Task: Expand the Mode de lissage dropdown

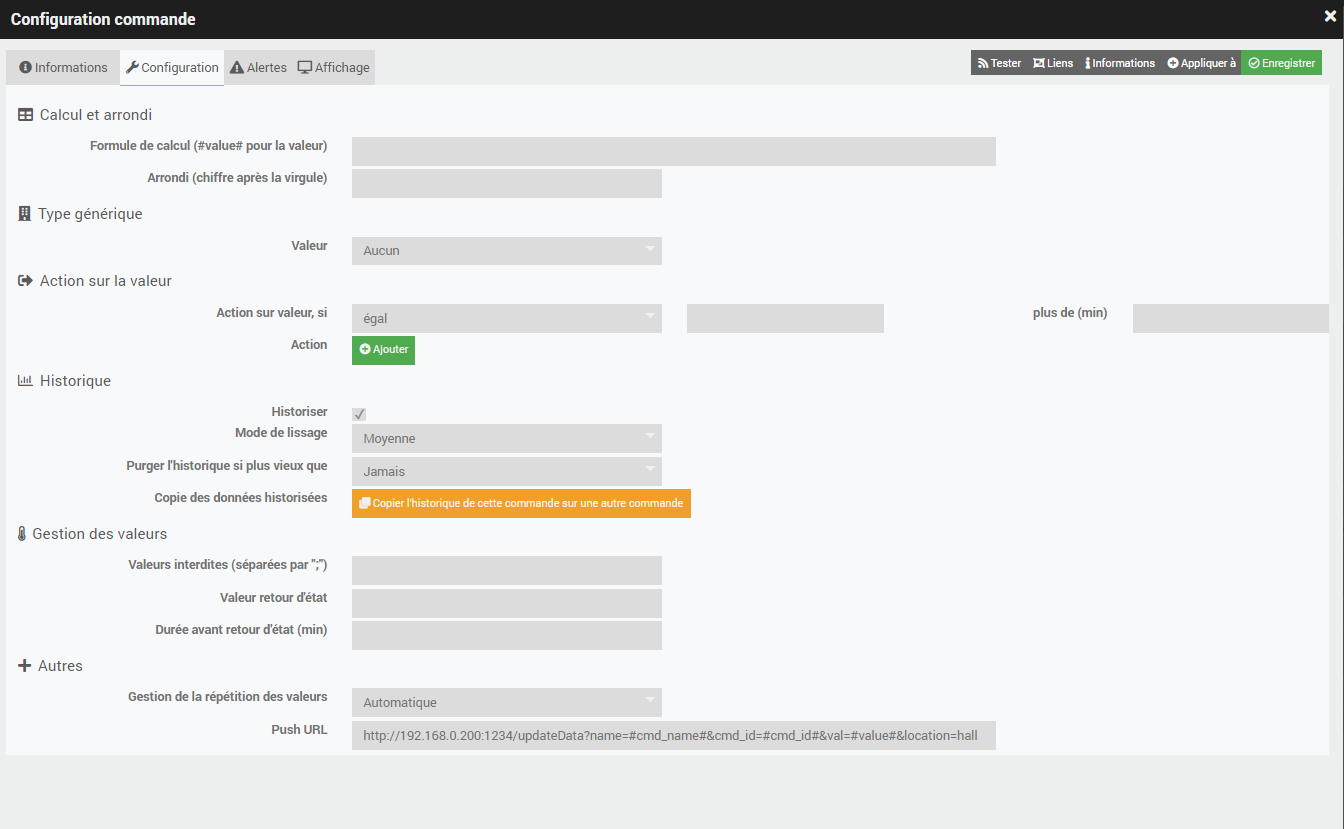Action: coord(506,439)
